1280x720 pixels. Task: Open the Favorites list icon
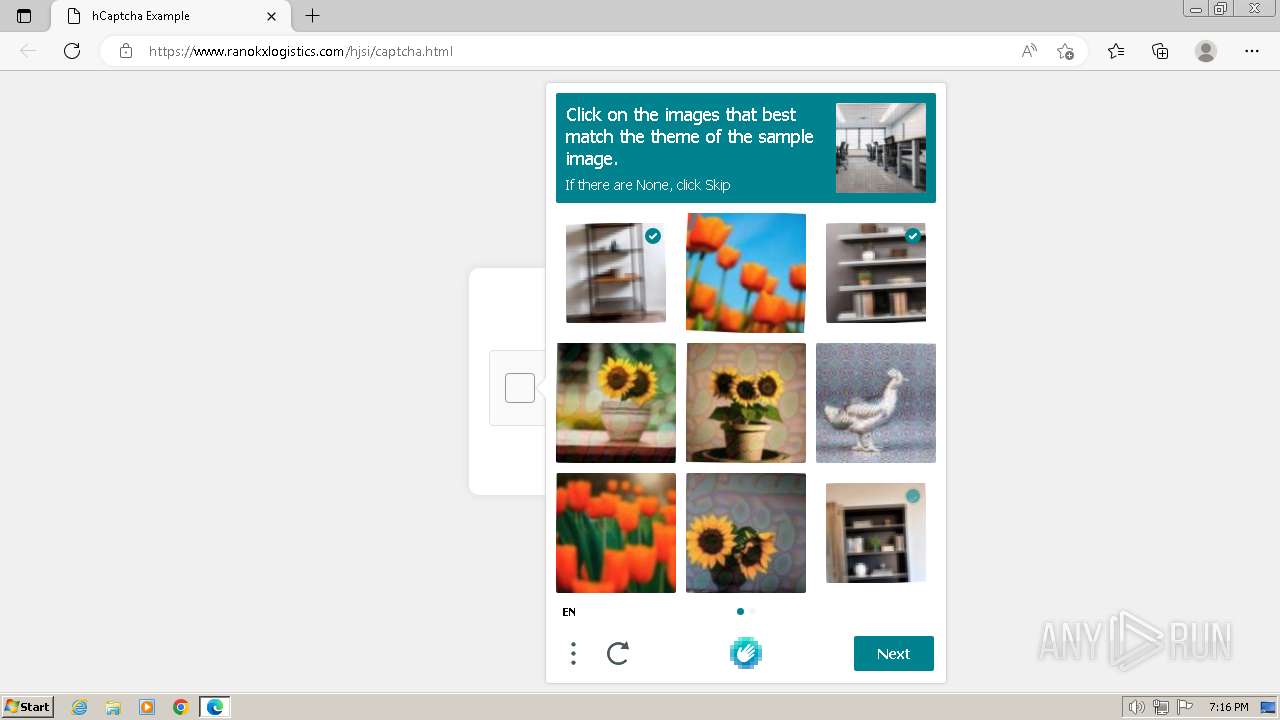pyautogui.click(x=1116, y=51)
